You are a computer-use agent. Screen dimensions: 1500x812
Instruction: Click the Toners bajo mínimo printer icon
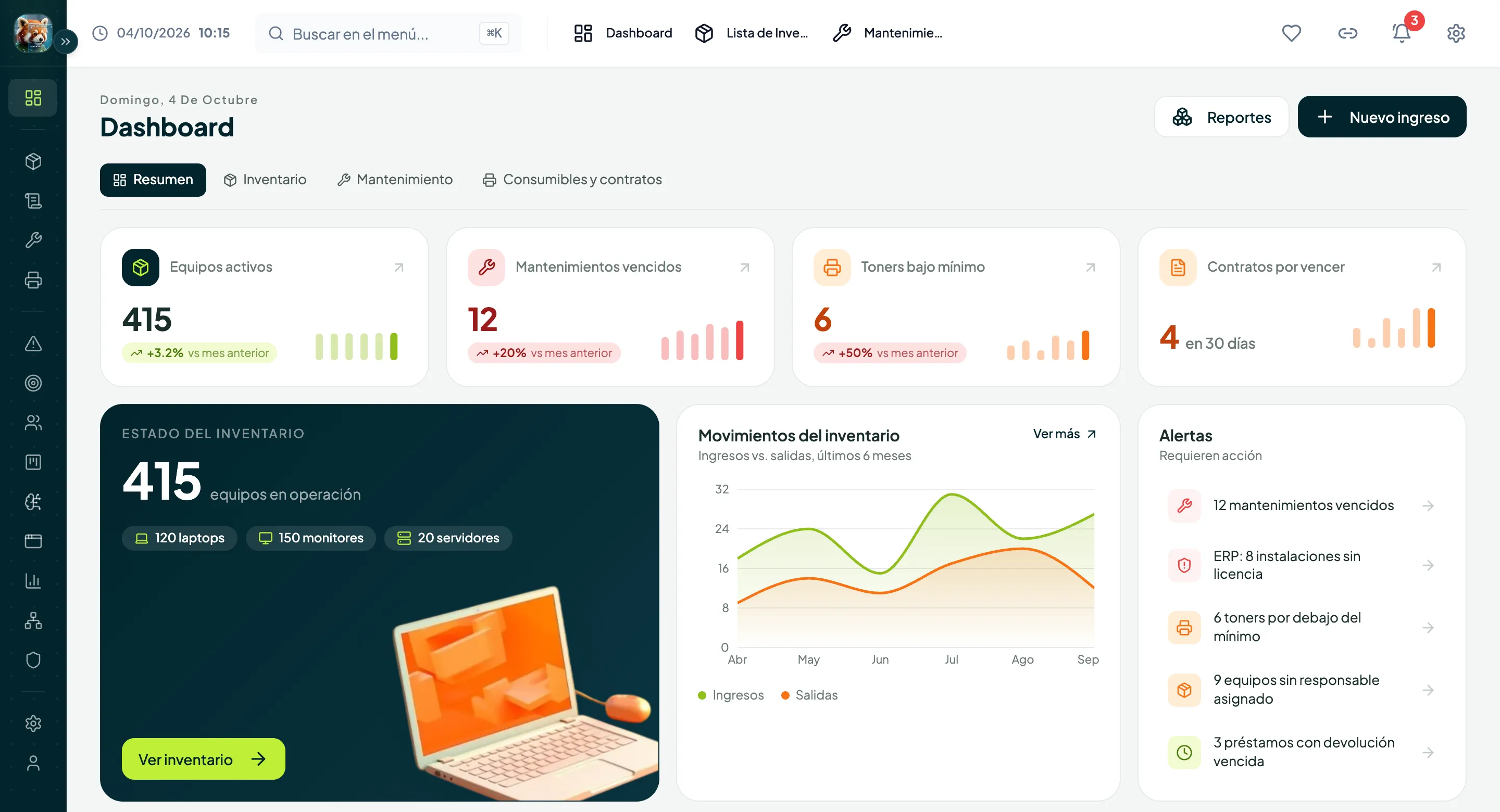(x=832, y=268)
